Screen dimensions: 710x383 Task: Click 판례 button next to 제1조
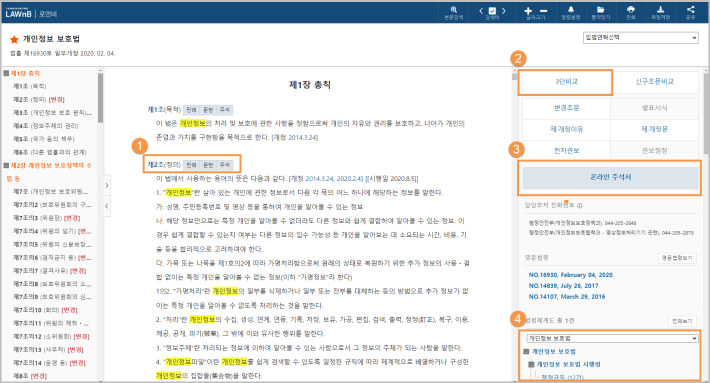point(191,110)
